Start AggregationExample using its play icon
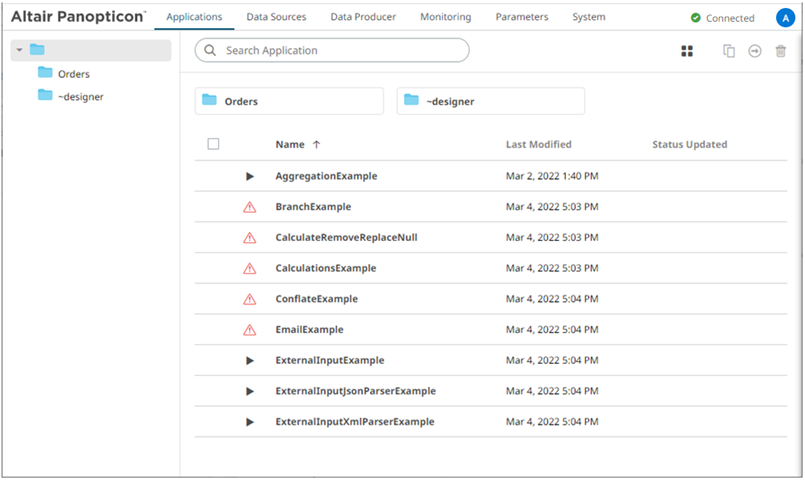 pyautogui.click(x=250, y=177)
